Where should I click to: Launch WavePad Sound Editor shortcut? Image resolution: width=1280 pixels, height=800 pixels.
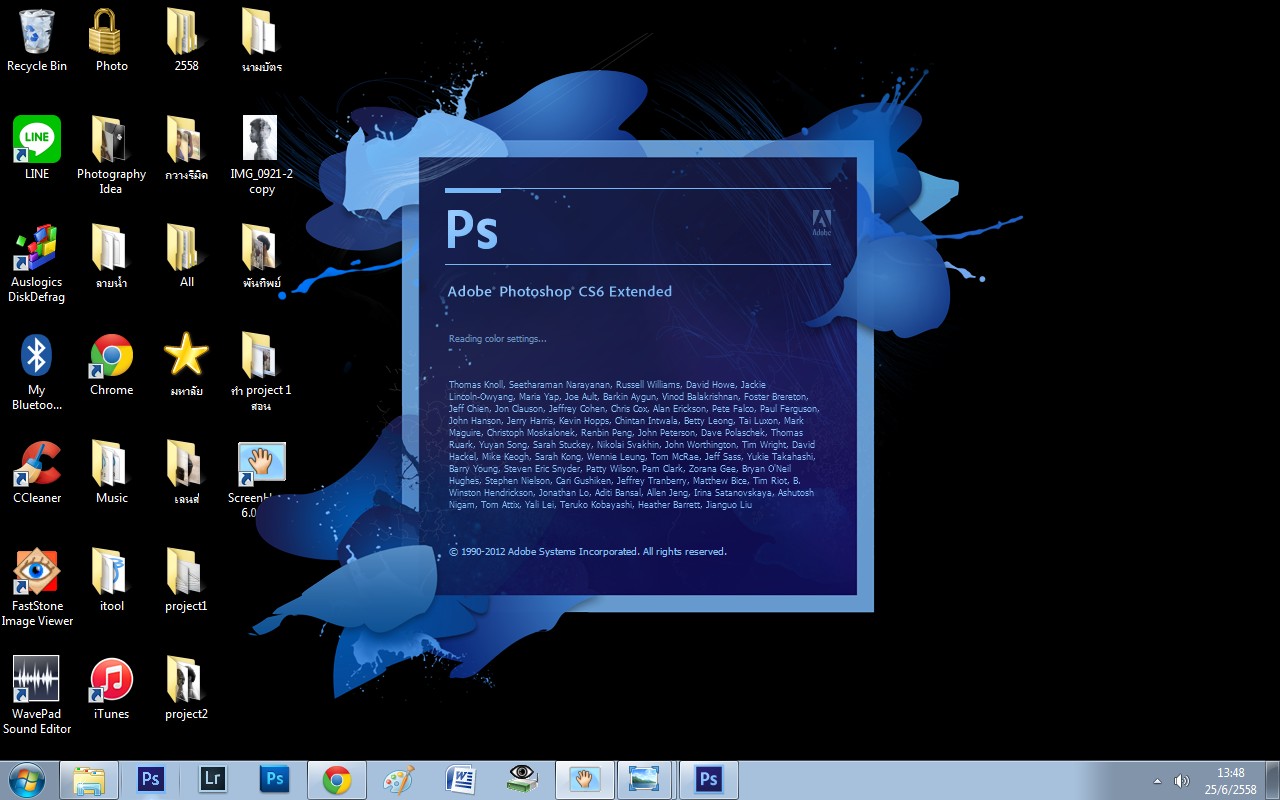tap(37, 695)
